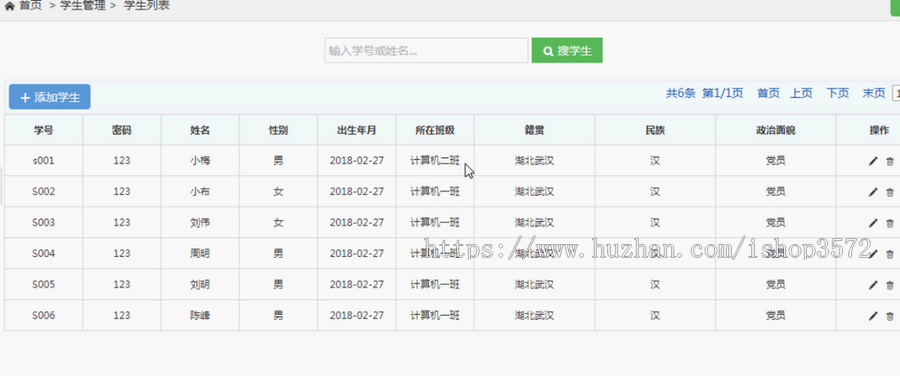Go to previous page 上页
The image size is (900, 376).
[x=801, y=94]
